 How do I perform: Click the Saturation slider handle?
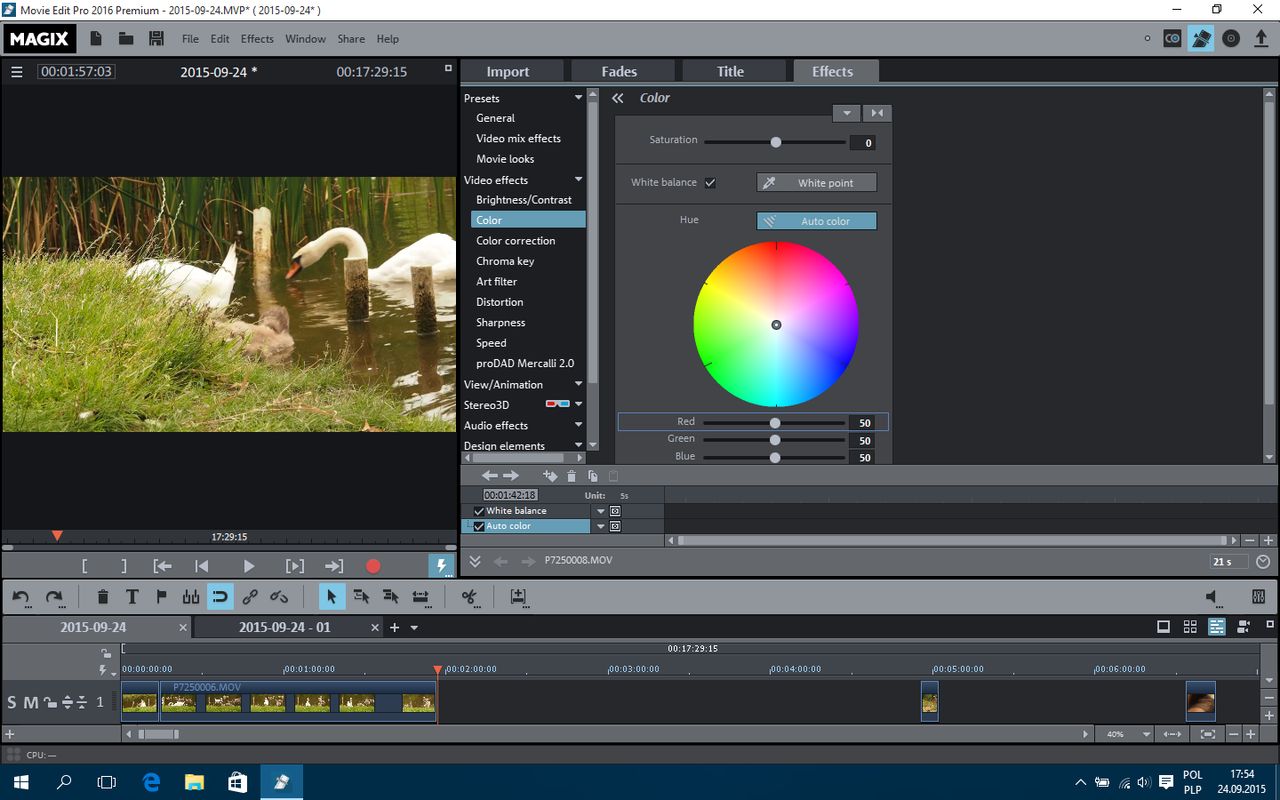tap(775, 142)
